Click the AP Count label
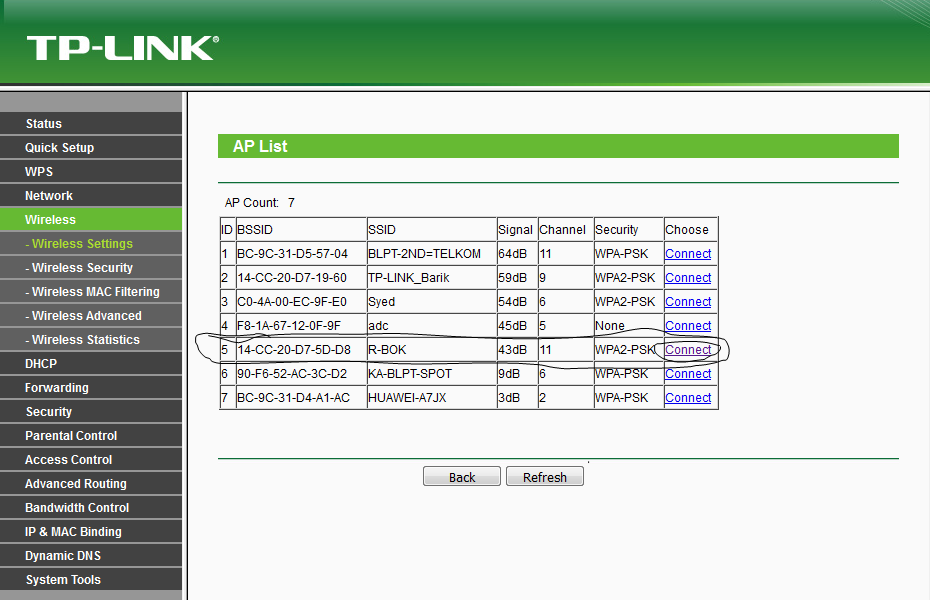930x600 pixels. point(251,203)
